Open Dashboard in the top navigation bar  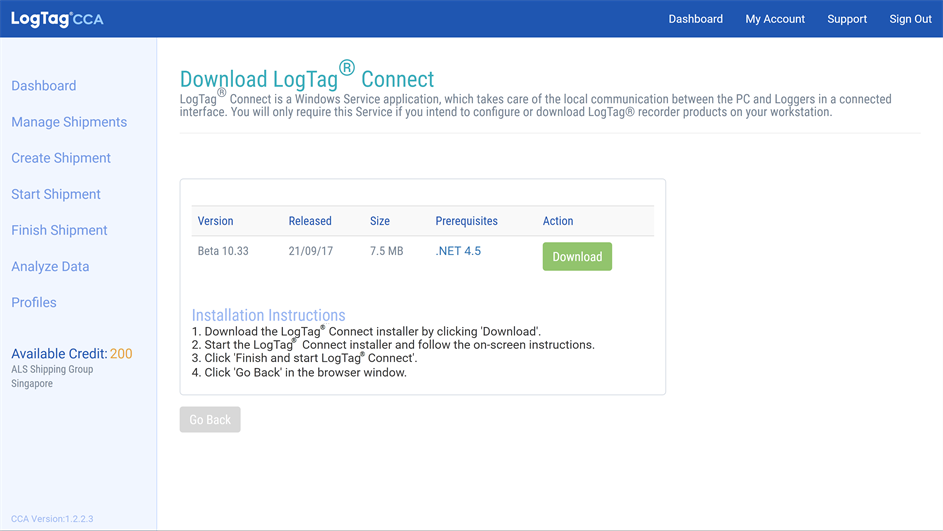tap(695, 19)
